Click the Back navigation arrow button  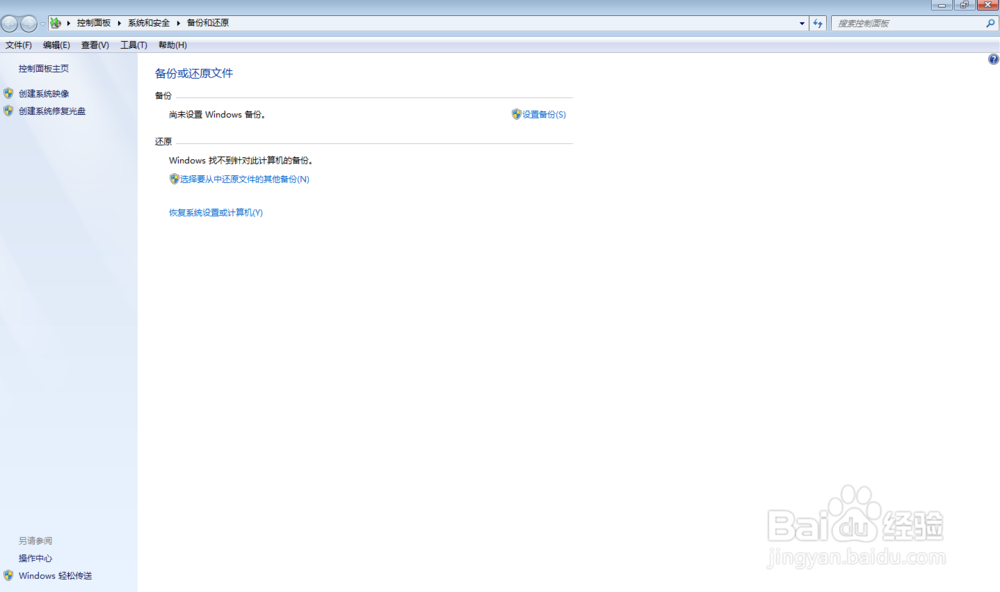coord(10,24)
